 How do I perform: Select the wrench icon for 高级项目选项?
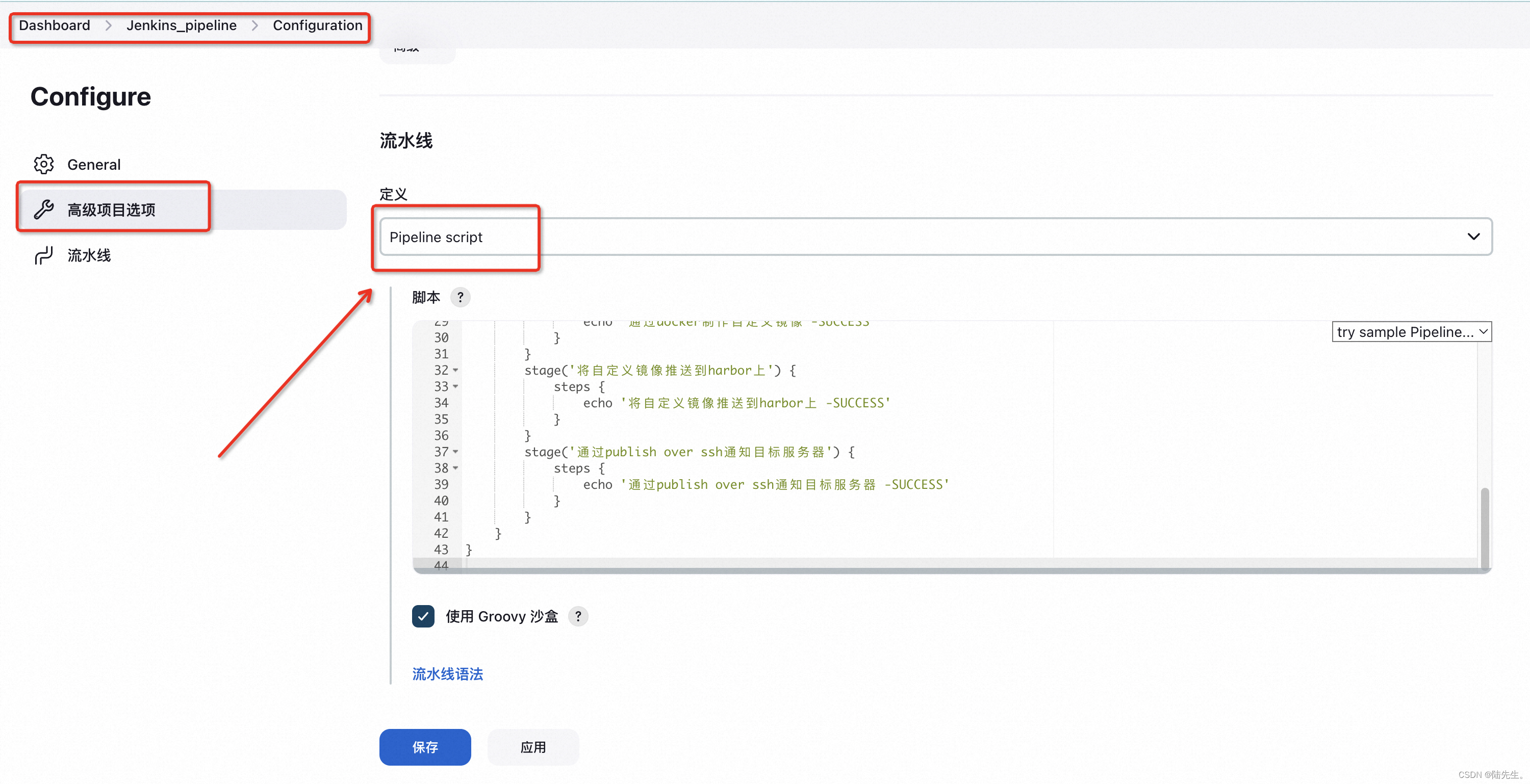tap(43, 210)
